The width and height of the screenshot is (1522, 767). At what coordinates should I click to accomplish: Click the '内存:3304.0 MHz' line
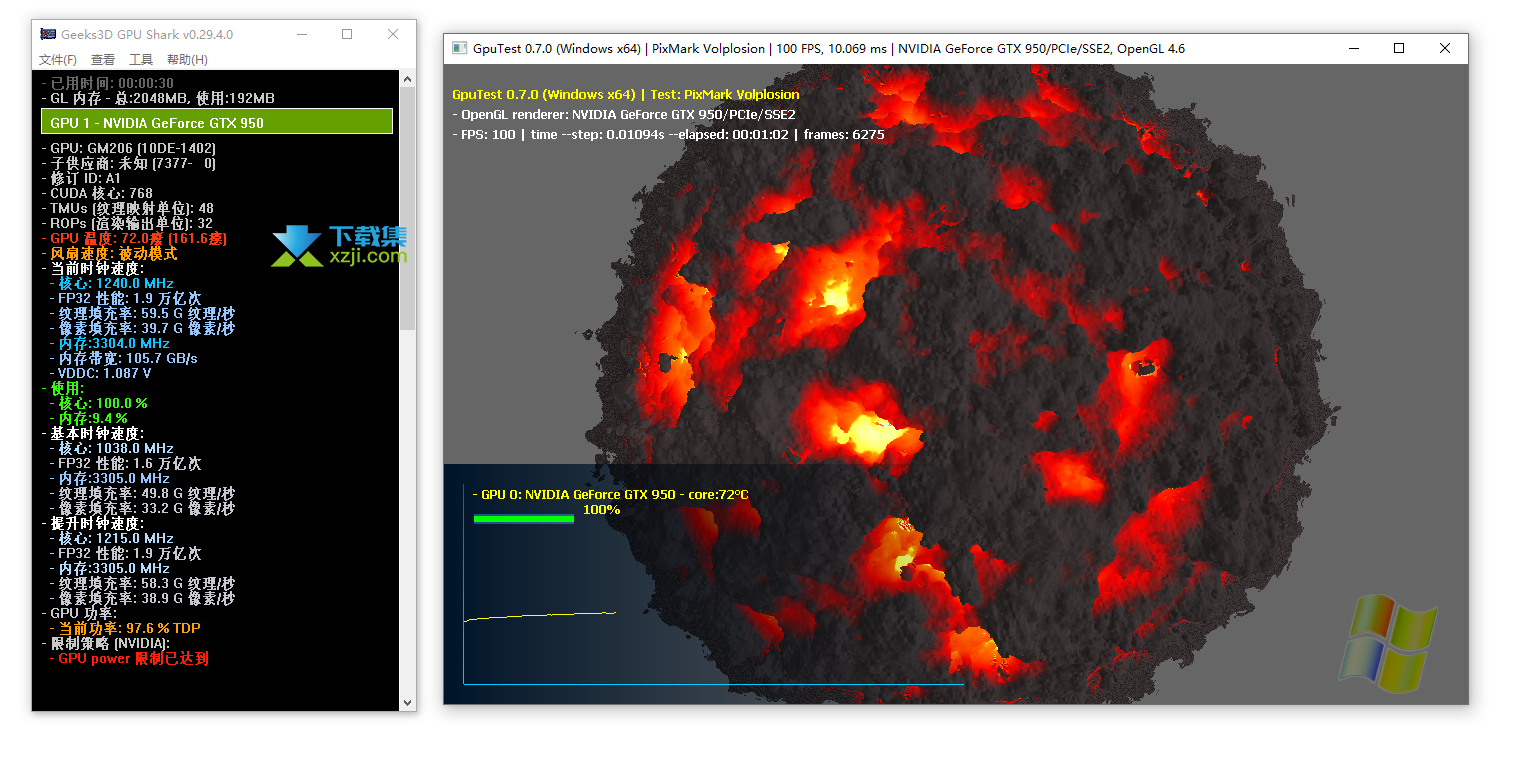point(109,343)
